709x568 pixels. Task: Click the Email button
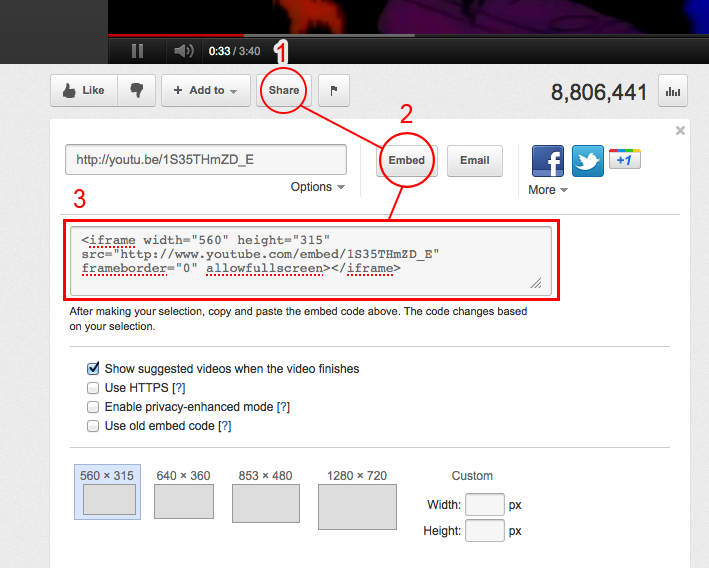click(474, 160)
